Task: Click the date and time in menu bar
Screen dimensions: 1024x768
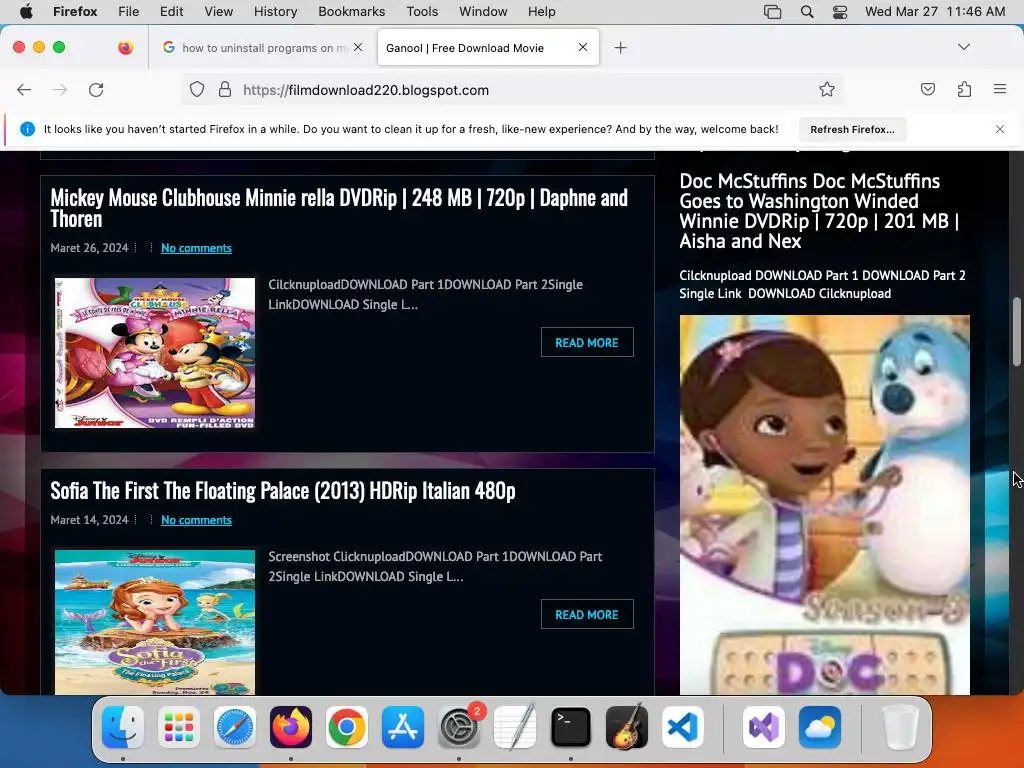Action: [x=935, y=11]
